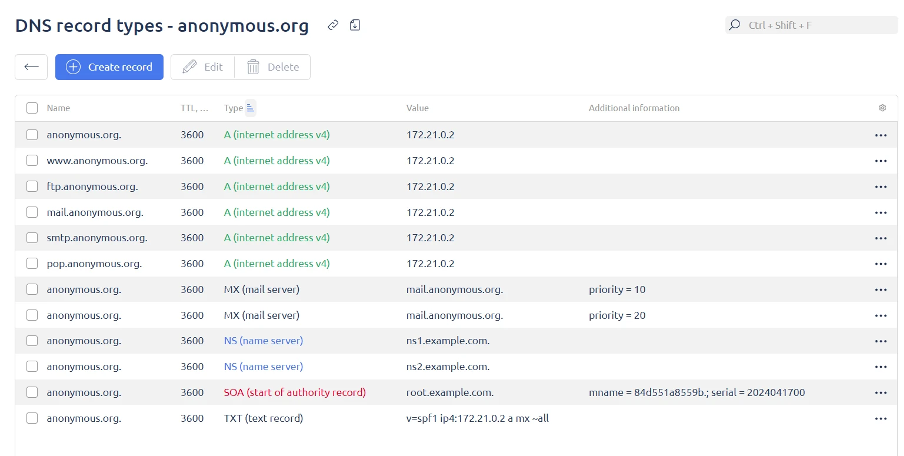Viewport: 904px width, 456px height.
Task: Select the TXT record row checkbox
Action: tap(32, 419)
